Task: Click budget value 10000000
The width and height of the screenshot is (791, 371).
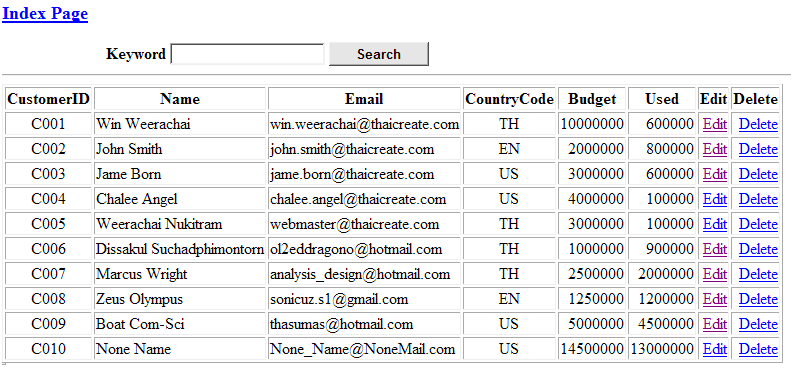Action: (x=592, y=124)
